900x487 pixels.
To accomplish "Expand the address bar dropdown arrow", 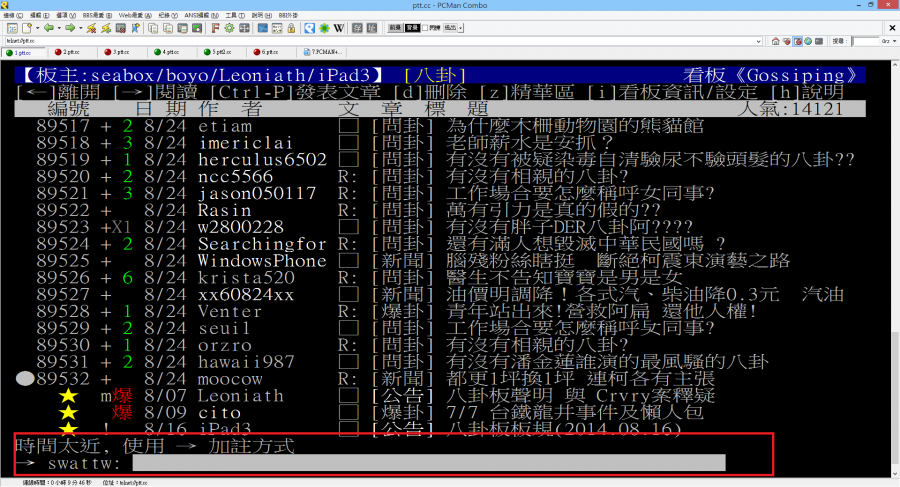I will [x=757, y=41].
